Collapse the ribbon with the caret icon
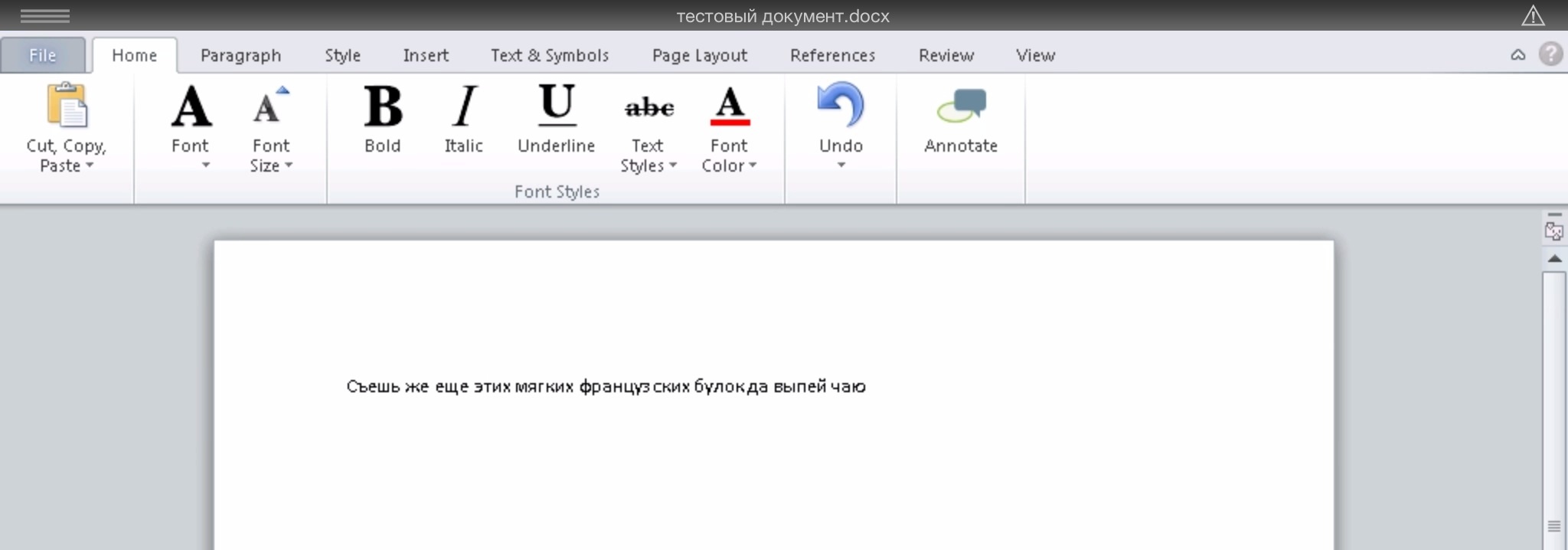Screen dimensions: 1568x550 pos(1517,55)
